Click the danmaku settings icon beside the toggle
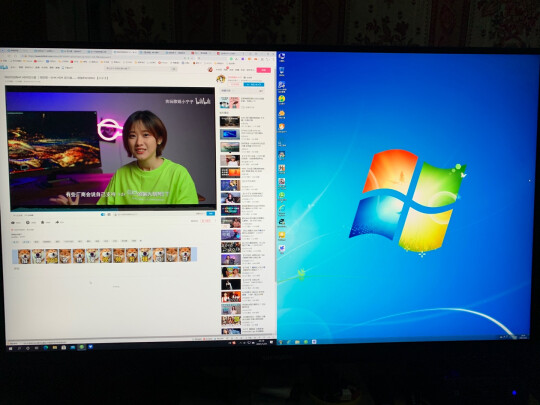The width and height of the screenshot is (540, 405). [x=109, y=215]
